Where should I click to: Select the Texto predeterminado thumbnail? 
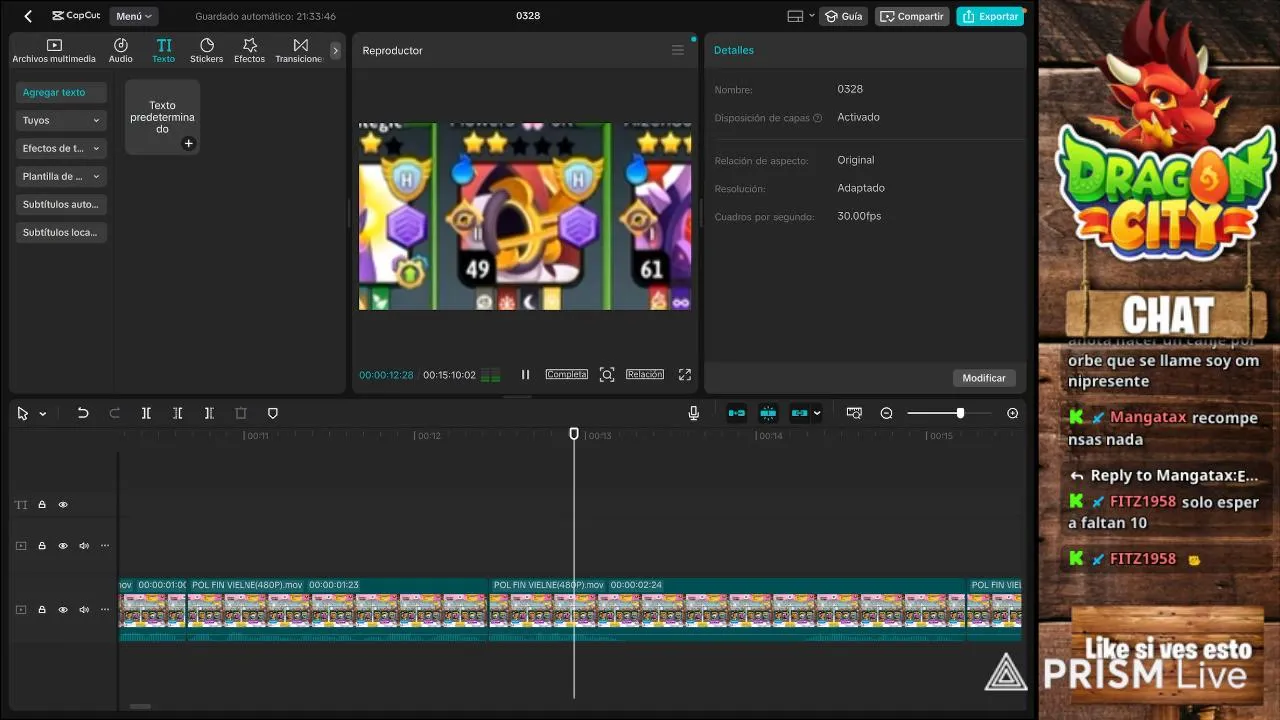click(x=162, y=117)
